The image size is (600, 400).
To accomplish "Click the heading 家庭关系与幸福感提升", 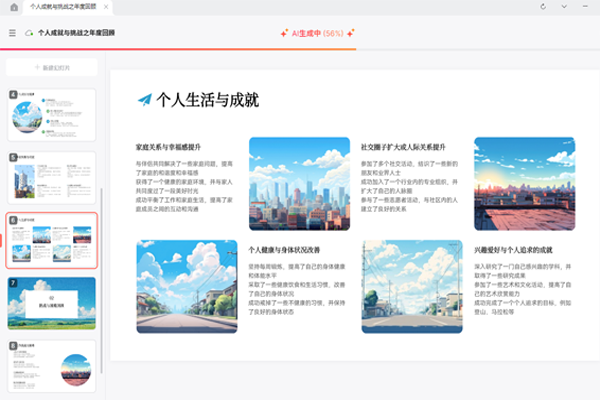I will tap(168, 147).
